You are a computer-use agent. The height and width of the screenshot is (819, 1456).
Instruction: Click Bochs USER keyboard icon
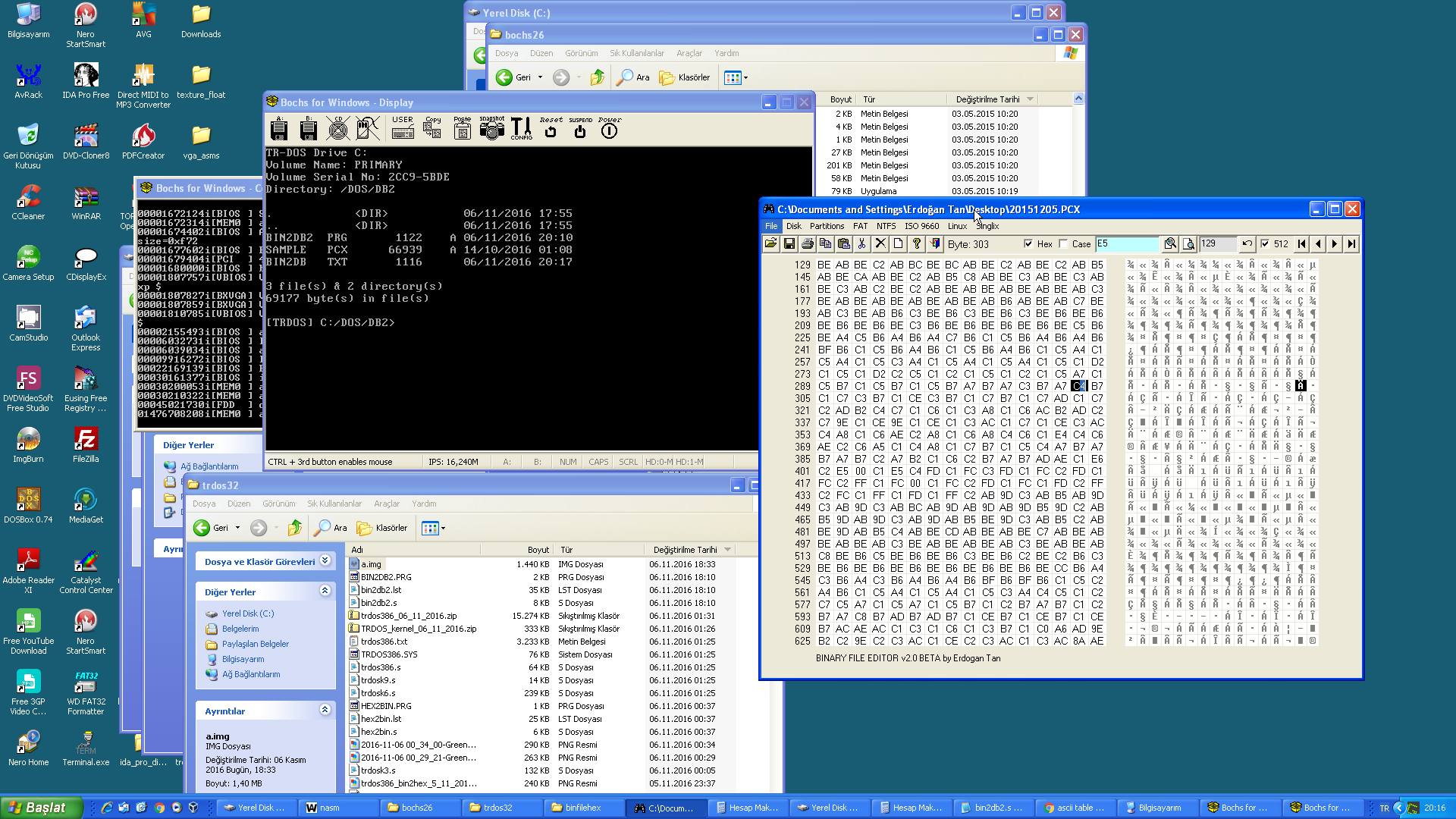point(403,128)
